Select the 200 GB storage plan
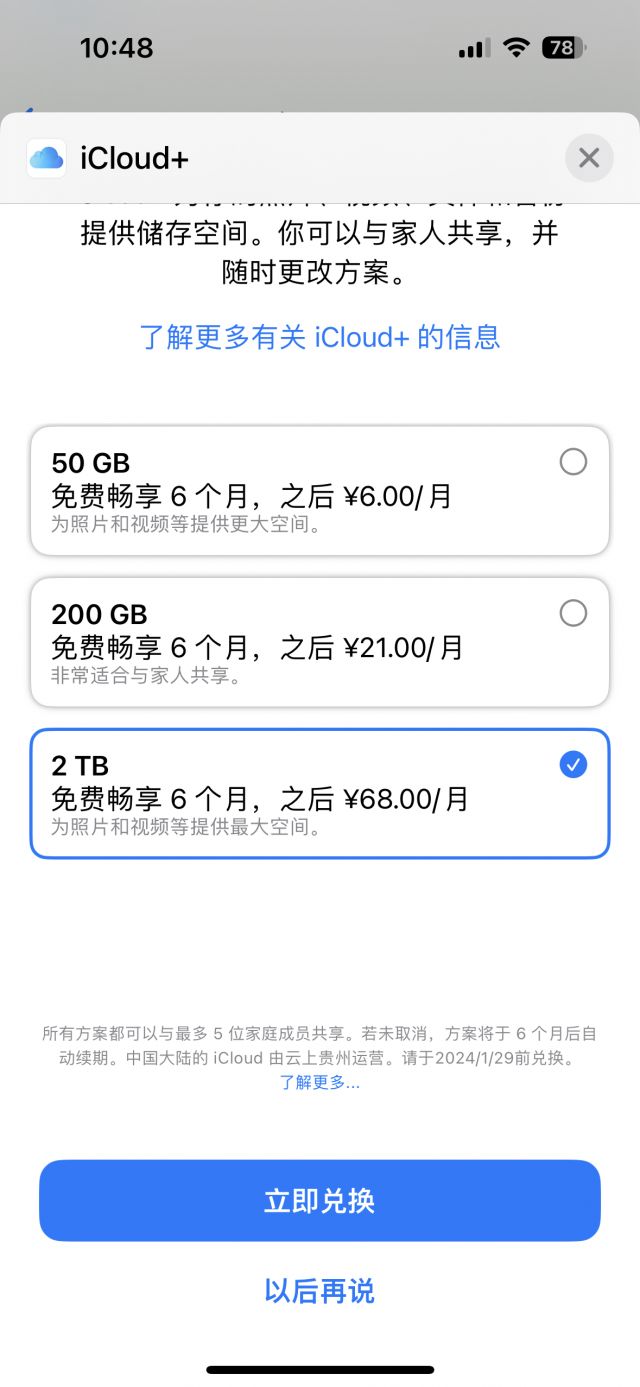Viewport: 640px width, 1387px height. [573, 613]
